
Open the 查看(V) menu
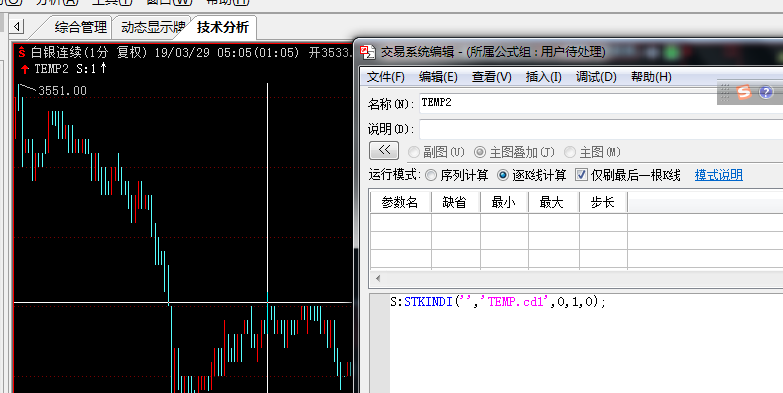pyautogui.click(x=492, y=77)
